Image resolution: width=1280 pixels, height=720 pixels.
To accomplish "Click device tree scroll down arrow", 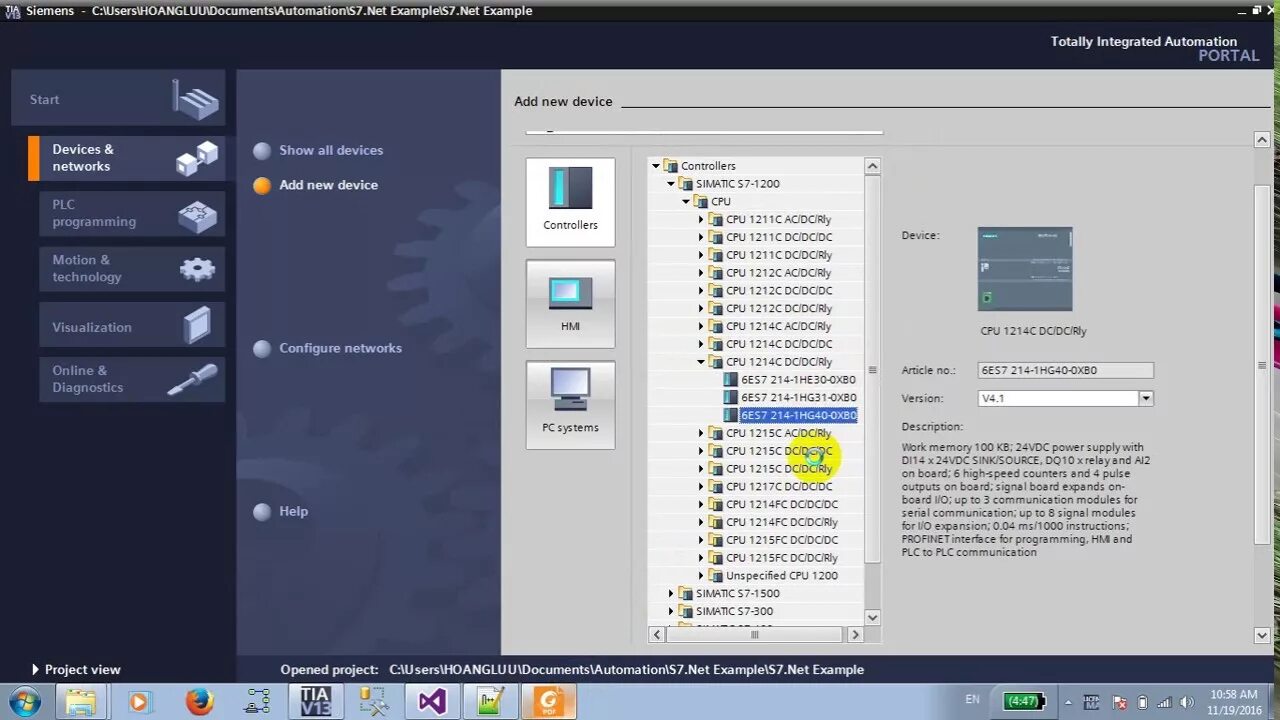I will 872,617.
